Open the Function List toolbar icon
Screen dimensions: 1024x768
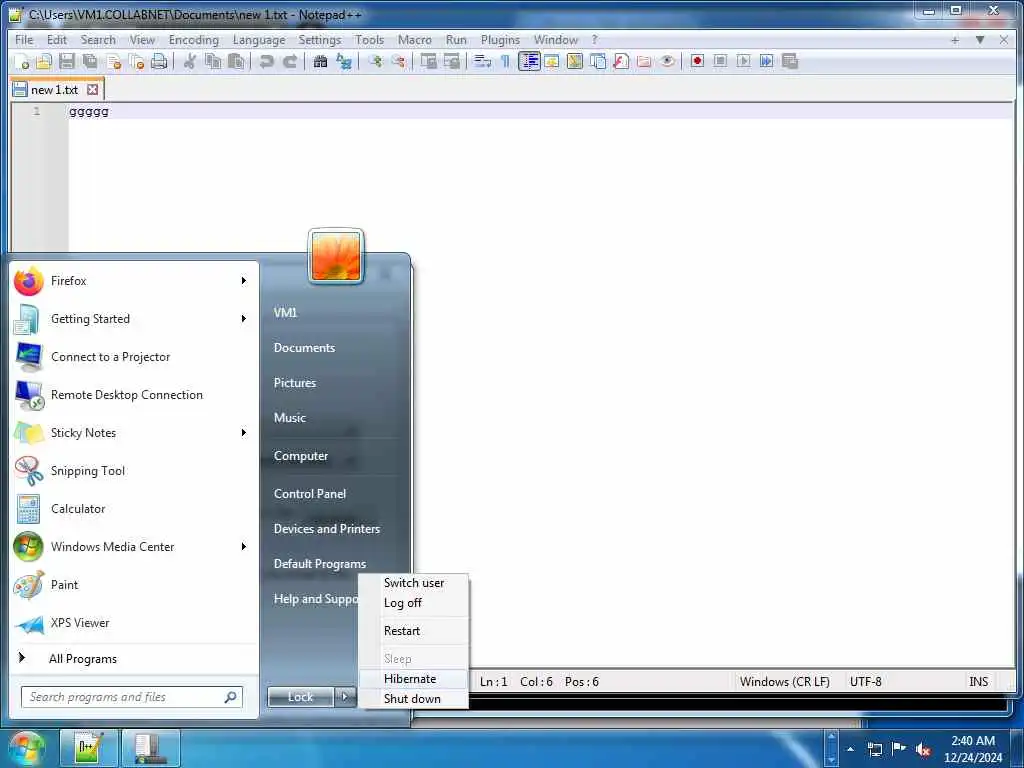[x=621, y=61]
